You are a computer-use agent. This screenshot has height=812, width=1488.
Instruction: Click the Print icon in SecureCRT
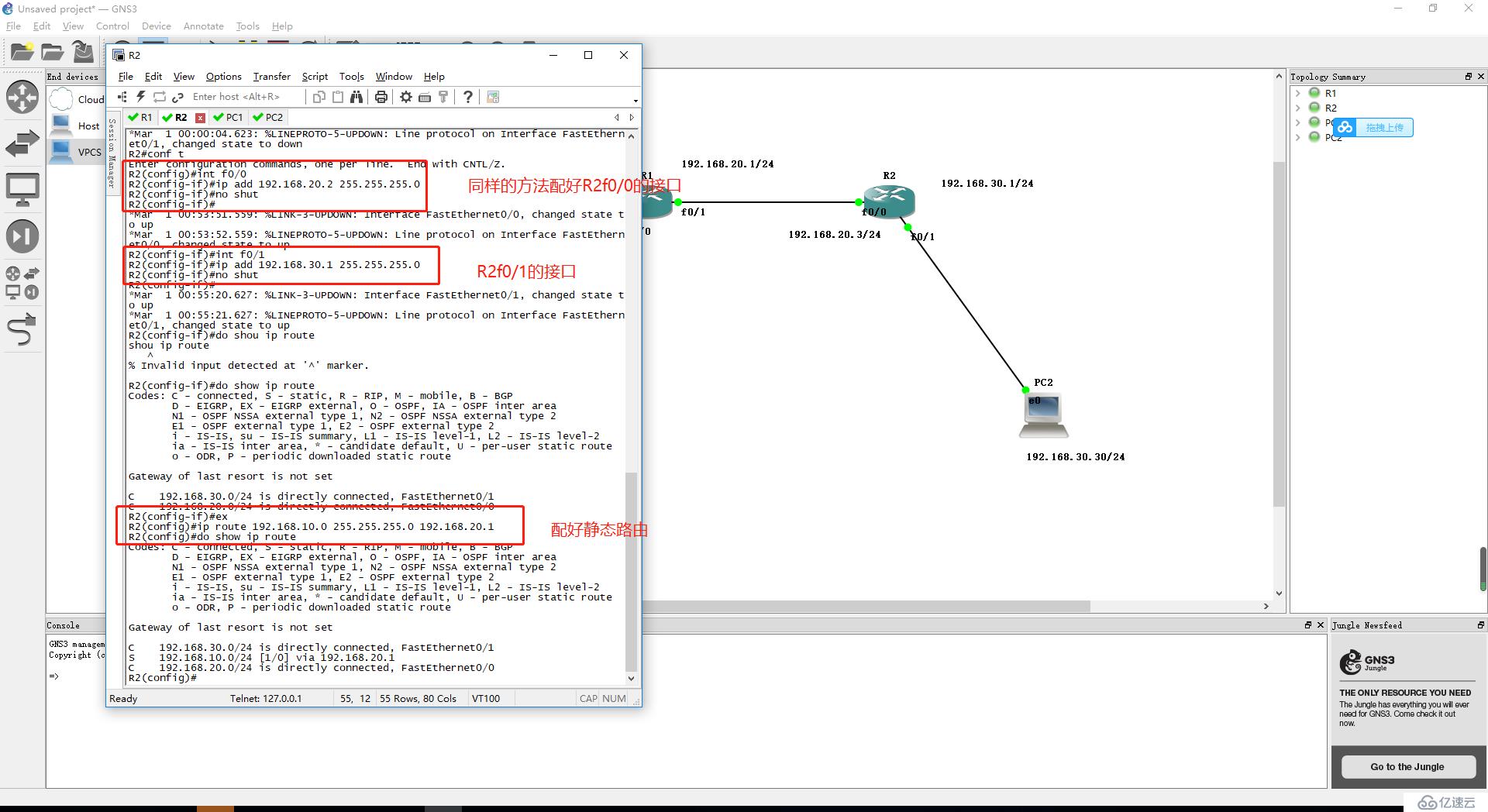(381, 97)
